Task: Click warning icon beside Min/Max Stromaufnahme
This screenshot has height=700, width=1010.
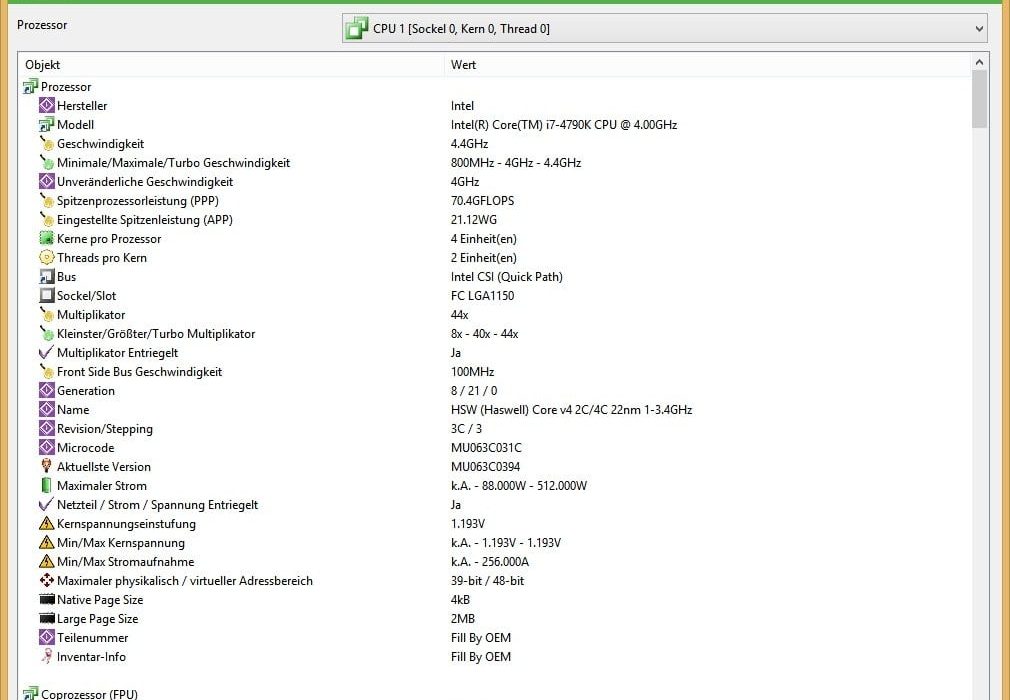Action: [46, 561]
